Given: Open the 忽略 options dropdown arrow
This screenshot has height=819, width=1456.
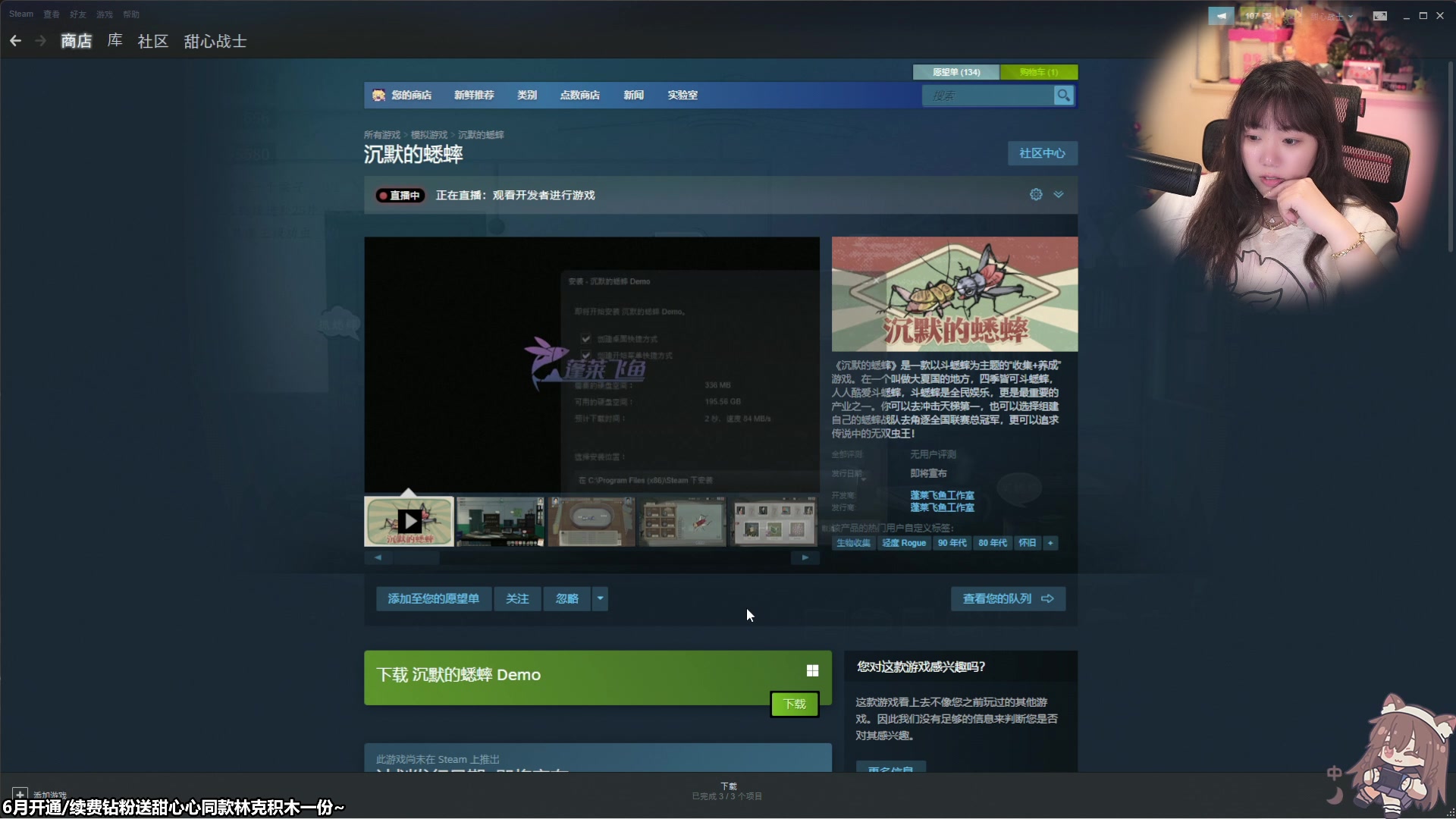Looking at the screenshot, I should [600, 599].
